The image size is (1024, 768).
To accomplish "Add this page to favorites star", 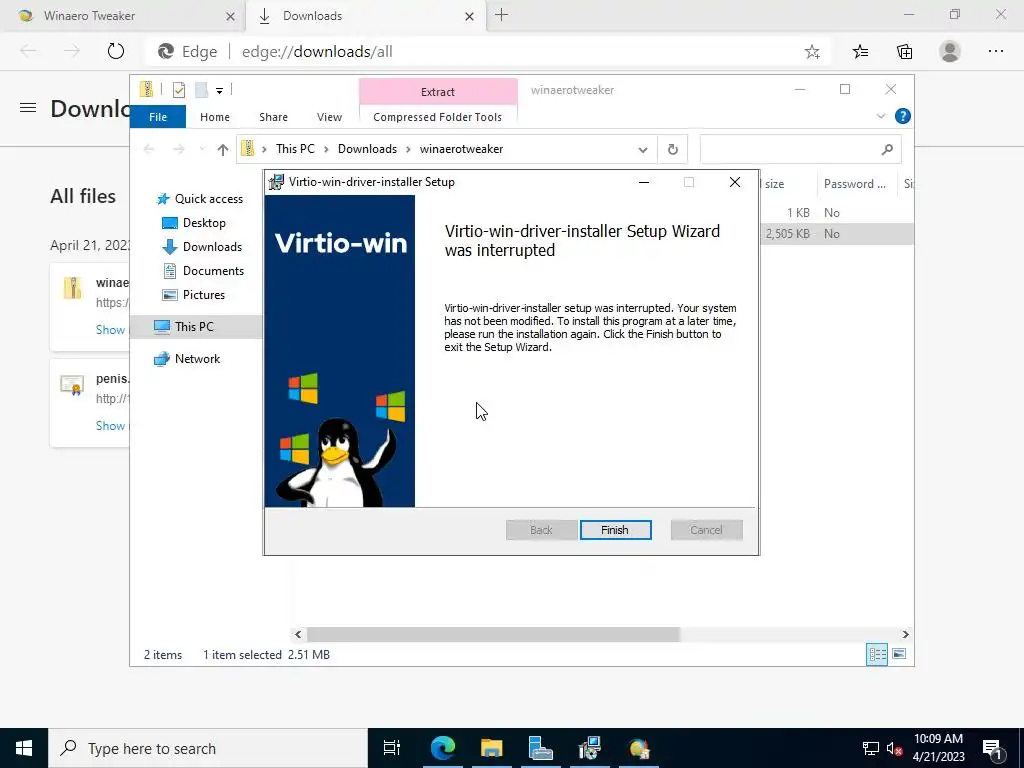I will 812,52.
